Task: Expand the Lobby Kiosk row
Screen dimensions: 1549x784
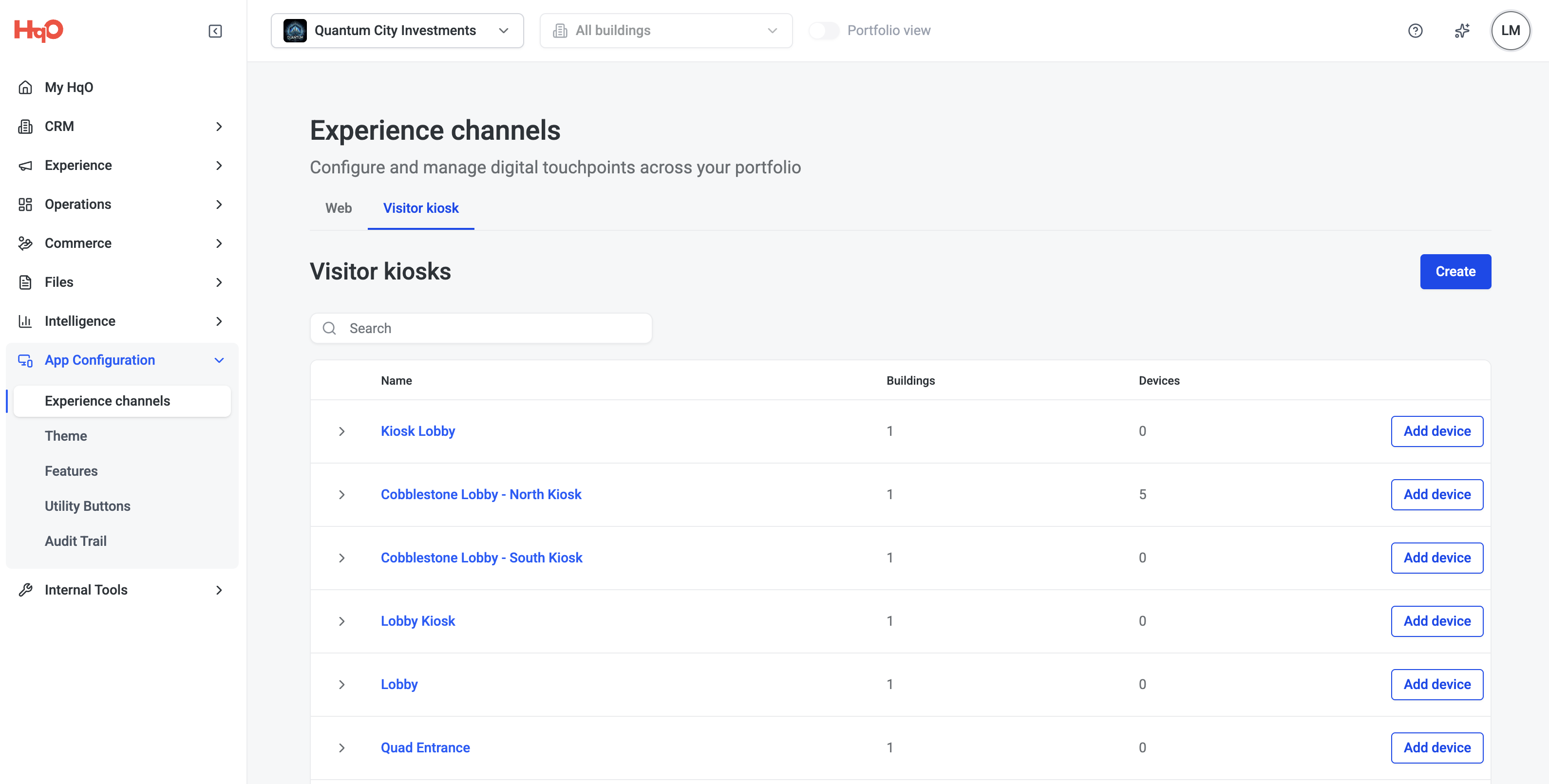Action: 341,621
